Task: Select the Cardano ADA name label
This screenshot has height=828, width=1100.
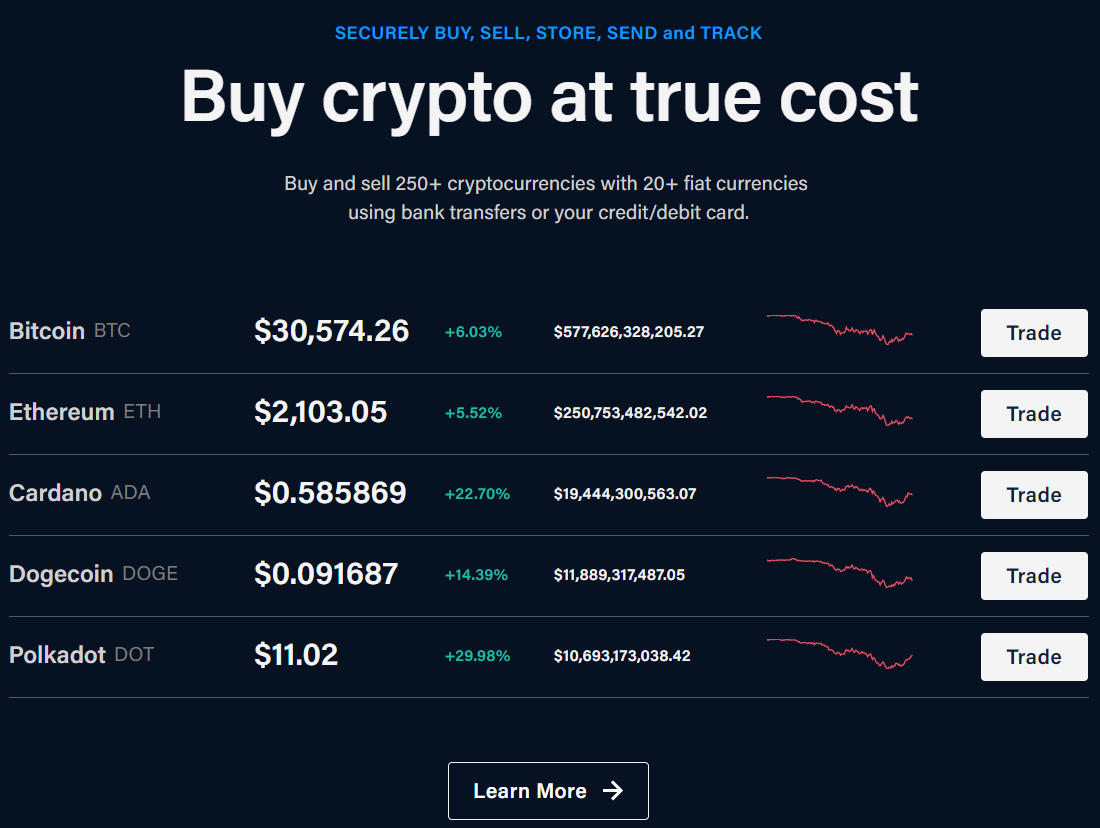Action: pyautogui.click(x=80, y=493)
